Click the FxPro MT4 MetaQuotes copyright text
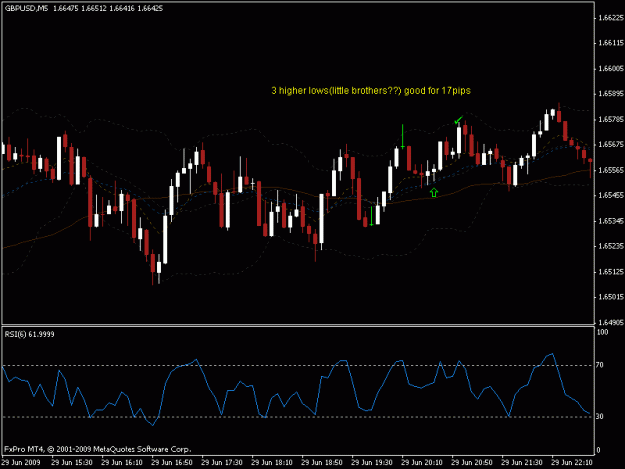 (98, 449)
